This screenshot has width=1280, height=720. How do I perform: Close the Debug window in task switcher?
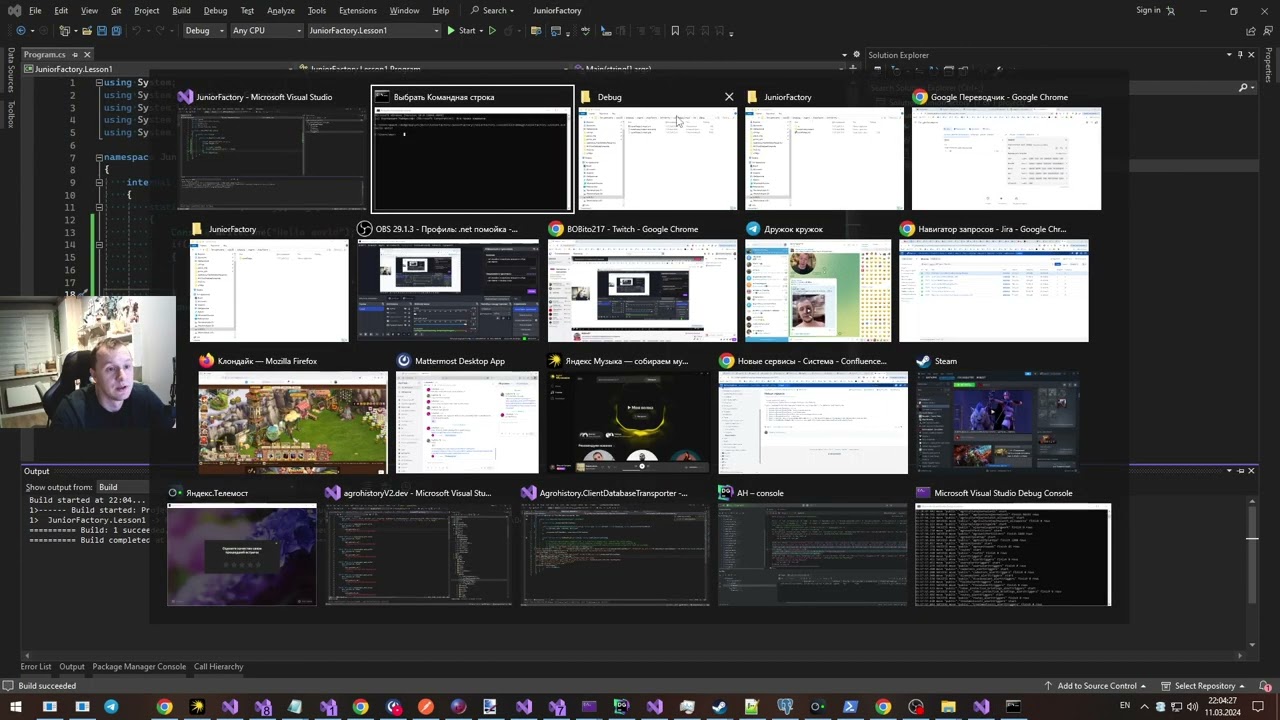pyautogui.click(x=729, y=97)
